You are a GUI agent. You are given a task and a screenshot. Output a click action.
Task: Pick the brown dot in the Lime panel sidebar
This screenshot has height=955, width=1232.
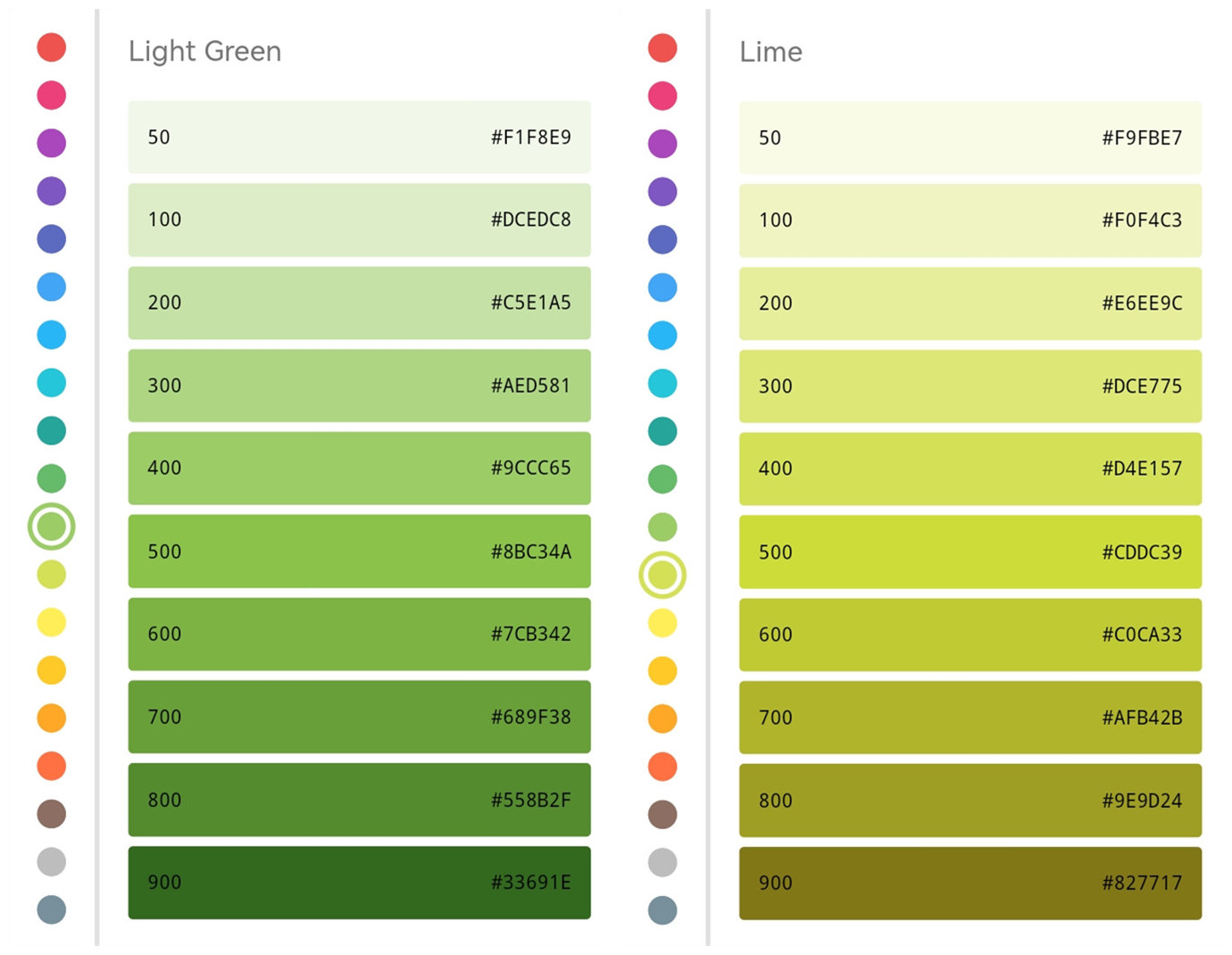click(662, 814)
